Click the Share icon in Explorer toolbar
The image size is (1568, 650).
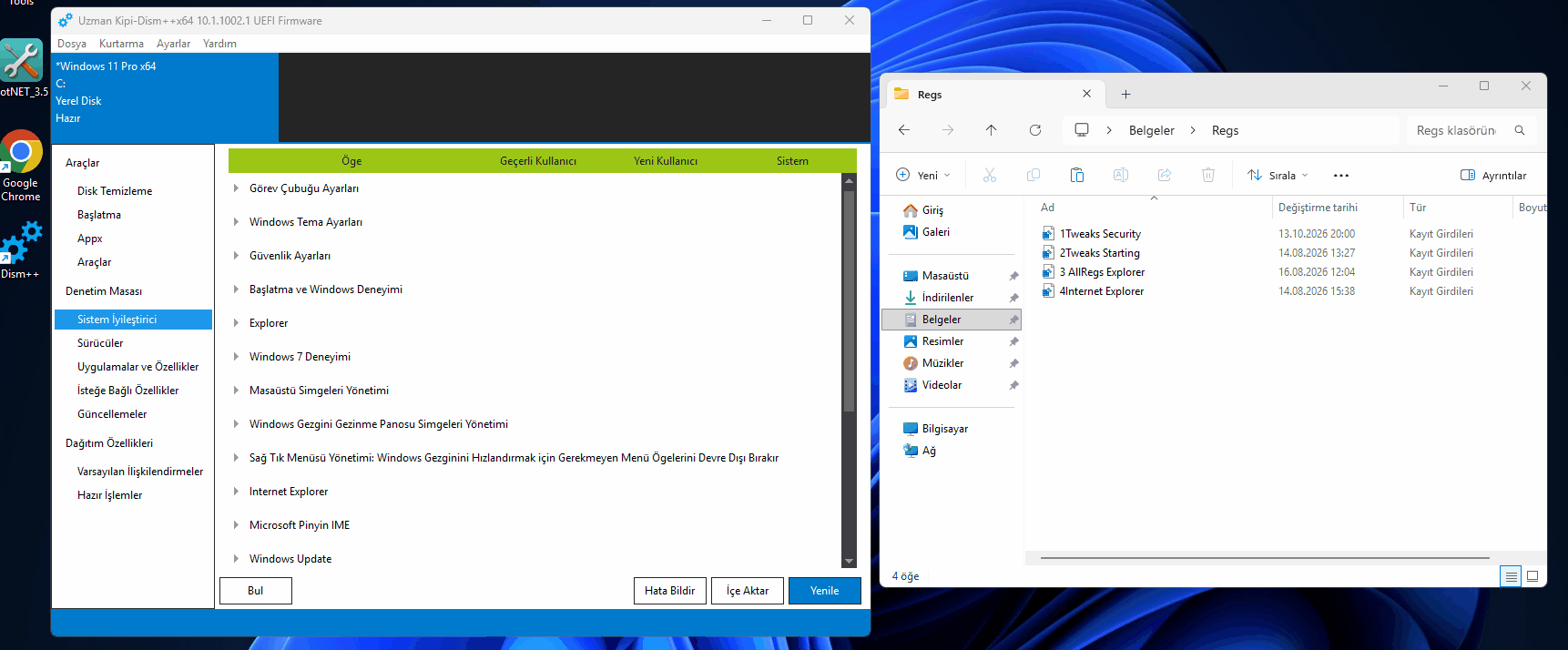pyautogui.click(x=1165, y=175)
